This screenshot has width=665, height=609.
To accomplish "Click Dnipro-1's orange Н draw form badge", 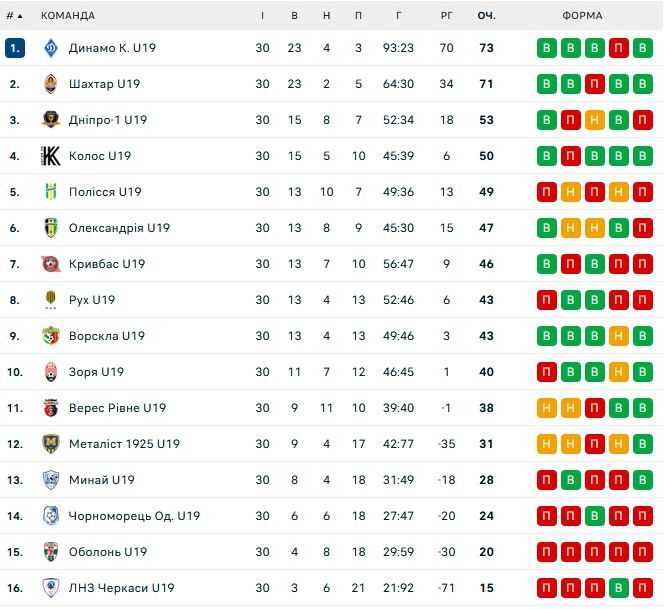I will pos(595,120).
